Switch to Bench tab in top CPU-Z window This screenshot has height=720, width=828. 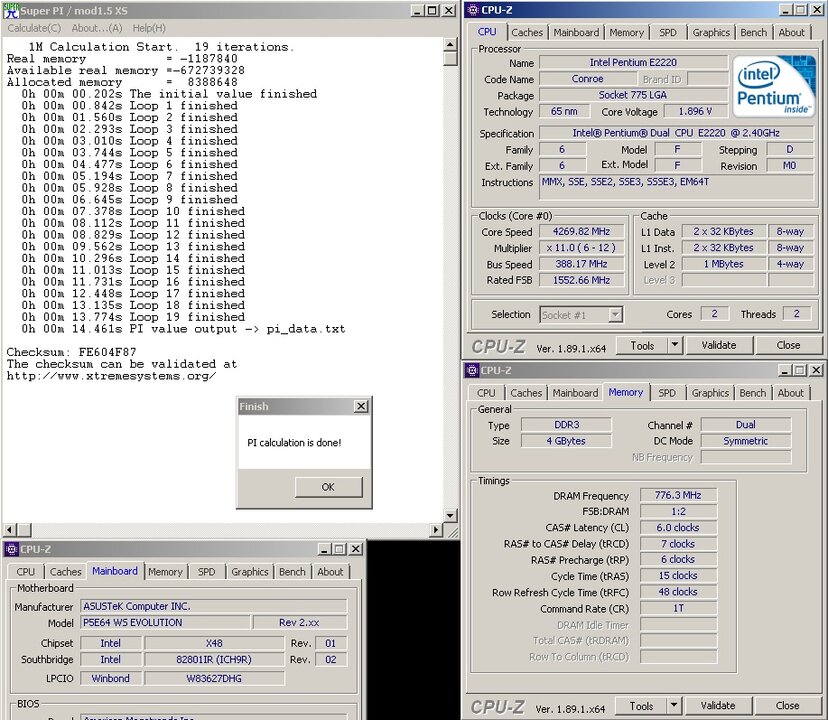[x=754, y=33]
